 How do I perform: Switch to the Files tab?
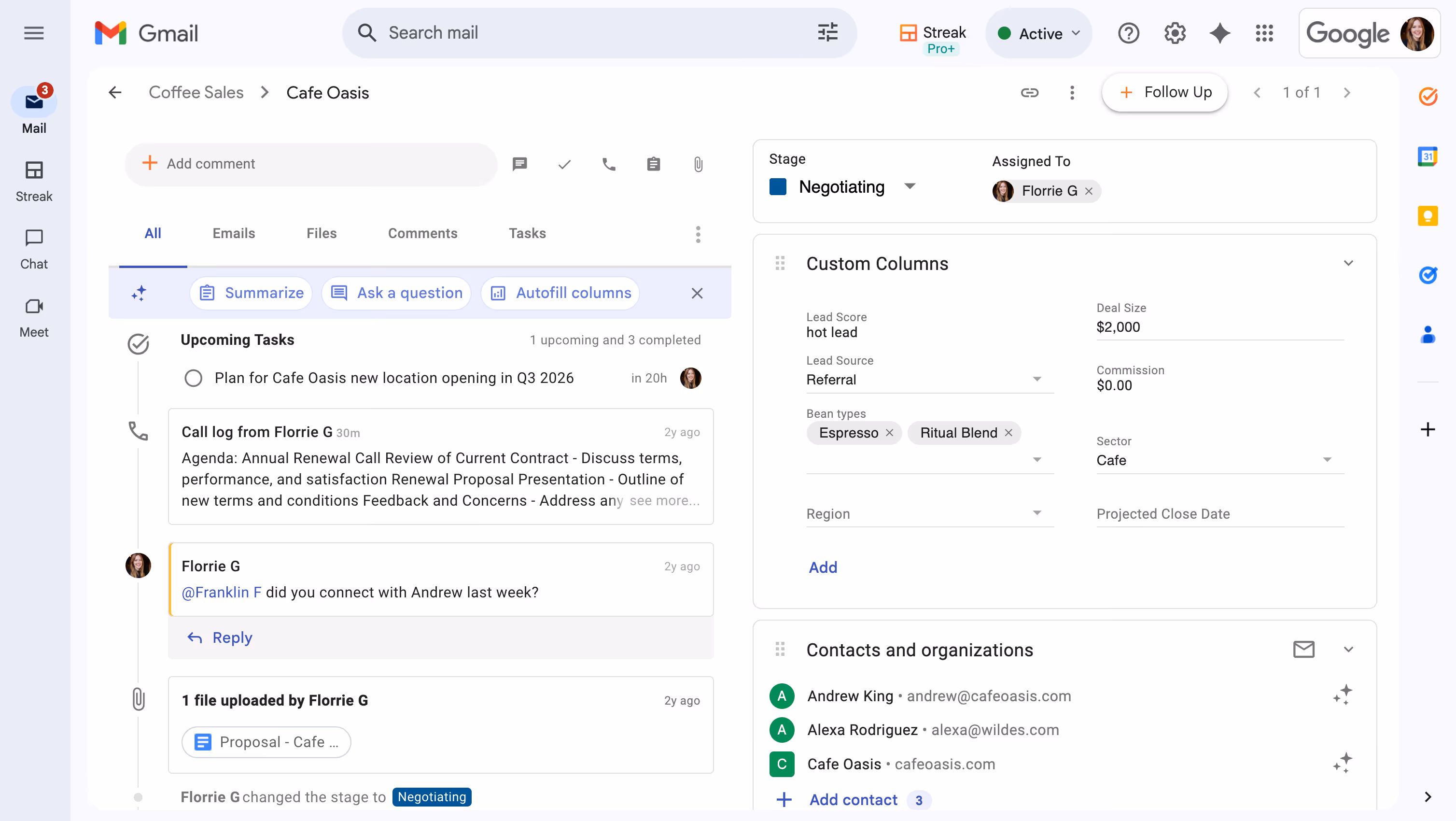tap(322, 233)
